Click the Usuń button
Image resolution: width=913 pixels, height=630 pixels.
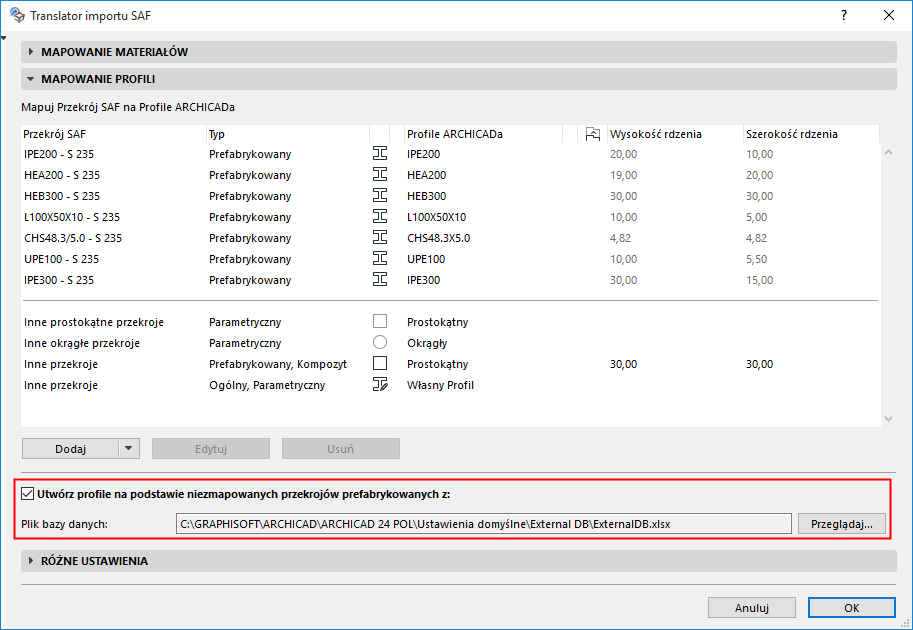(x=341, y=448)
